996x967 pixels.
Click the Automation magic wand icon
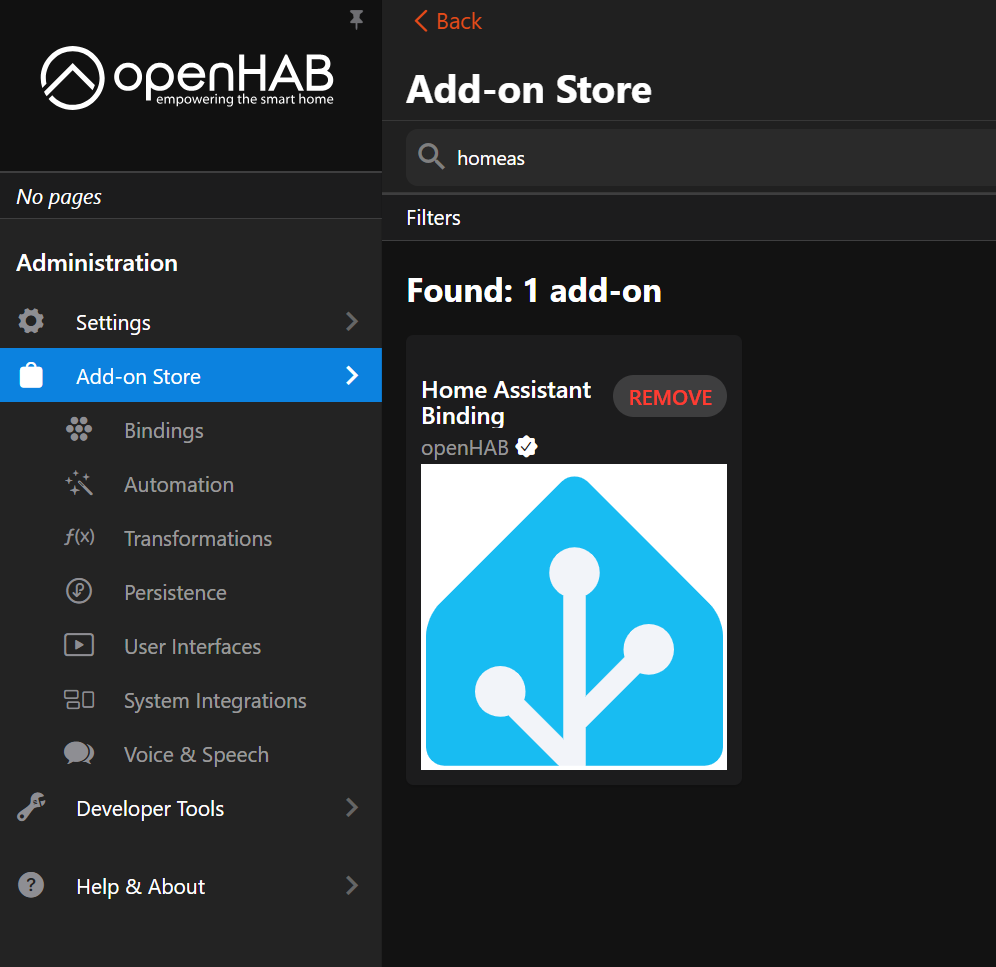79,485
